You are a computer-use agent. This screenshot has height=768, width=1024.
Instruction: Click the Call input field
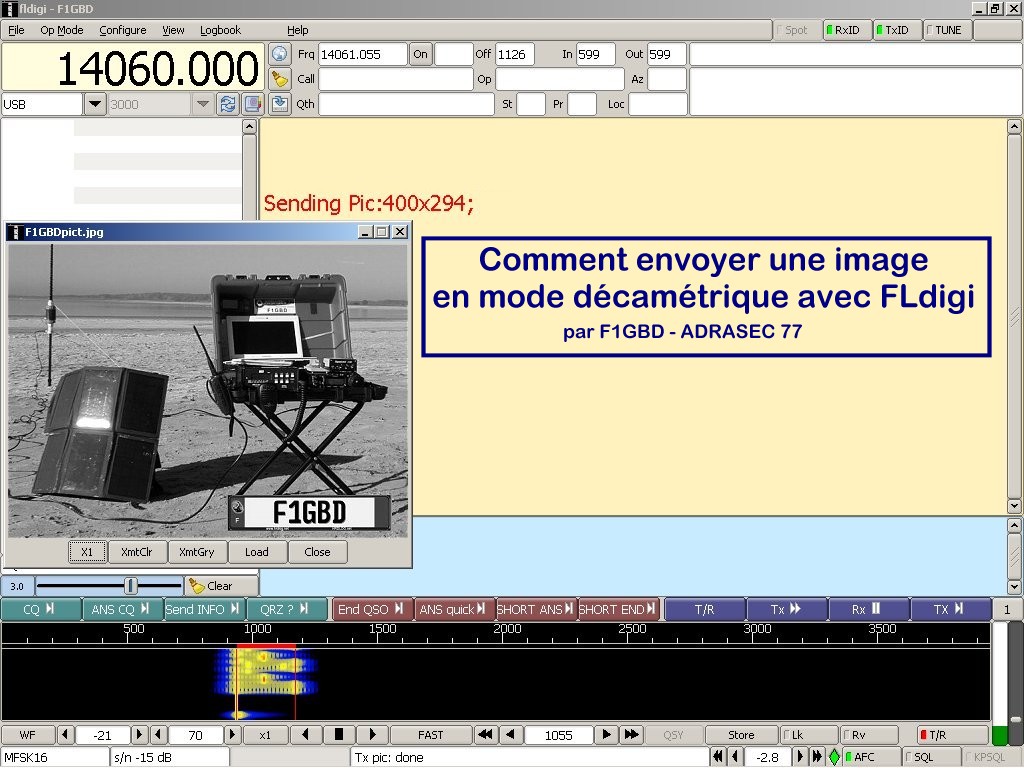point(395,79)
